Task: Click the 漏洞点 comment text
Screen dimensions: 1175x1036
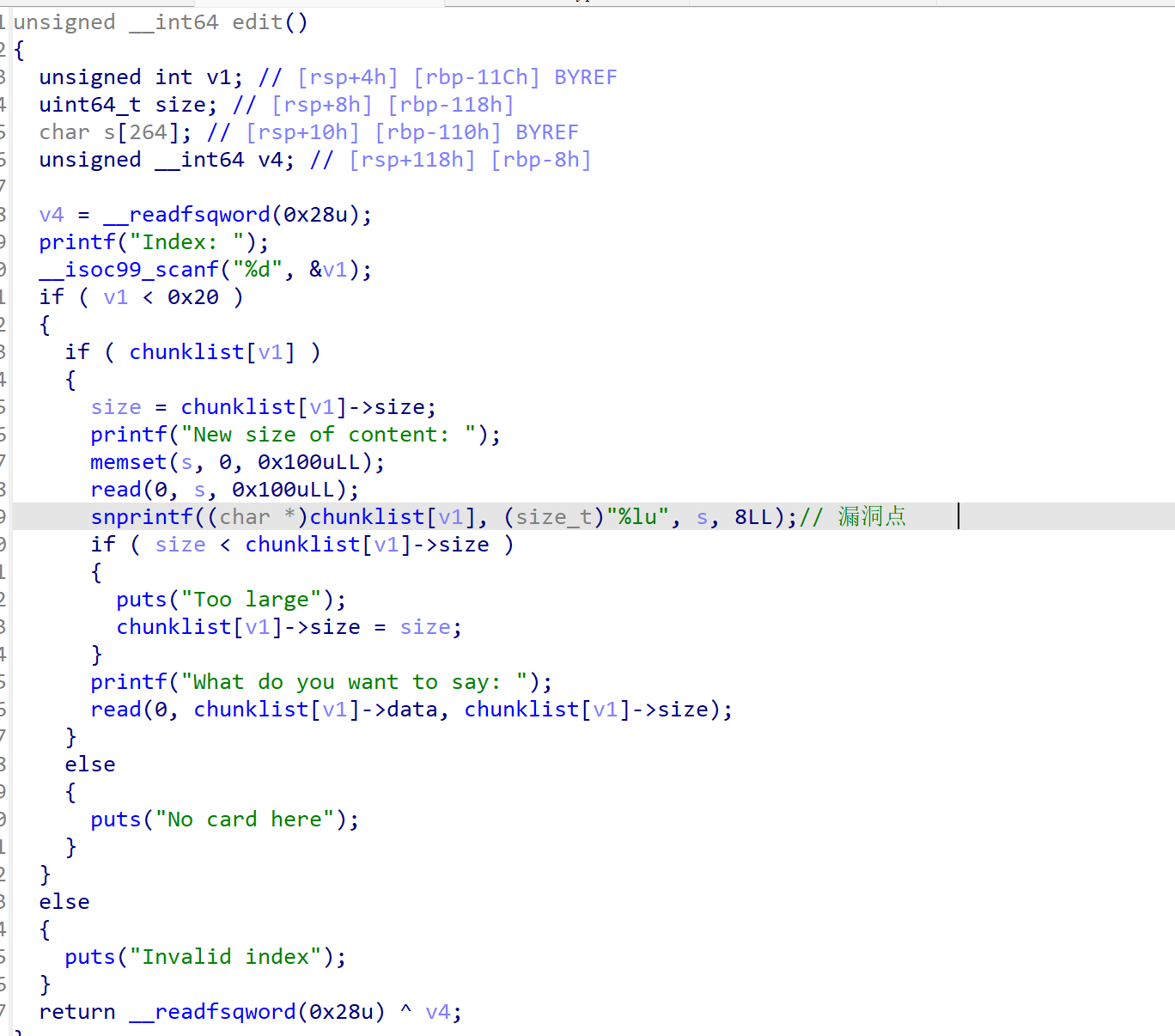Action: click(872, 516)
